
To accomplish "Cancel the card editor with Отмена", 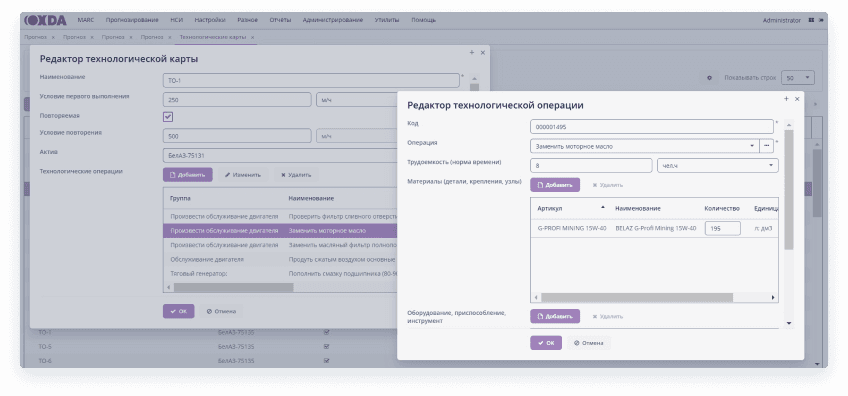I will click(221, 311).
